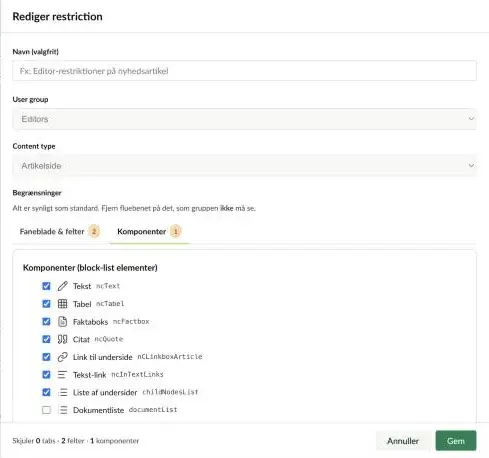Image resolution: width=489 pixels, height=458 pixels.
Task: Click the ncQuote alias label
Action: coord(109,339)
